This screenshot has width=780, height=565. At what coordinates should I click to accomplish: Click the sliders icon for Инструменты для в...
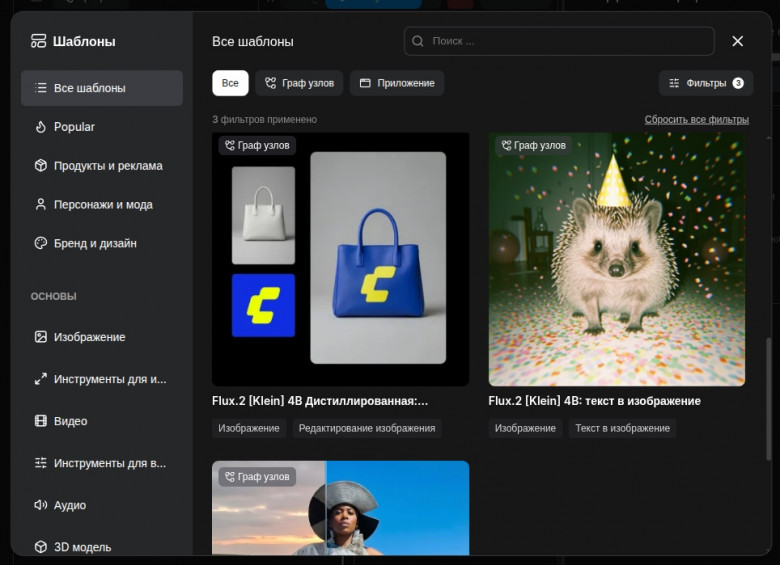pos(40,463)
